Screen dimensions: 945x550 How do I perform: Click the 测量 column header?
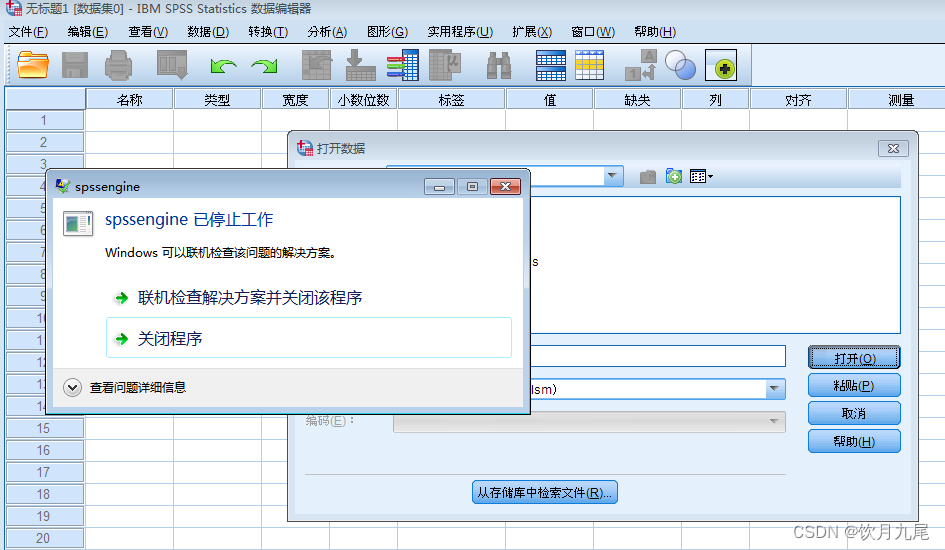897,99
